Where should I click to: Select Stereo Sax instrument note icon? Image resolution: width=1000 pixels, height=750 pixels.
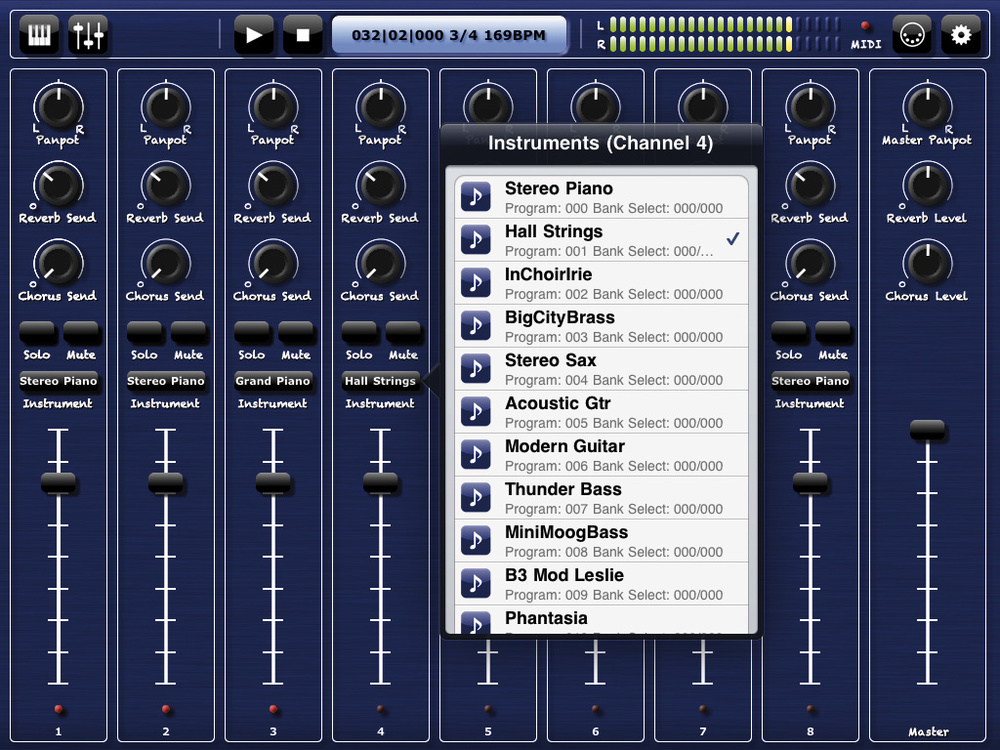click(476, 369)
